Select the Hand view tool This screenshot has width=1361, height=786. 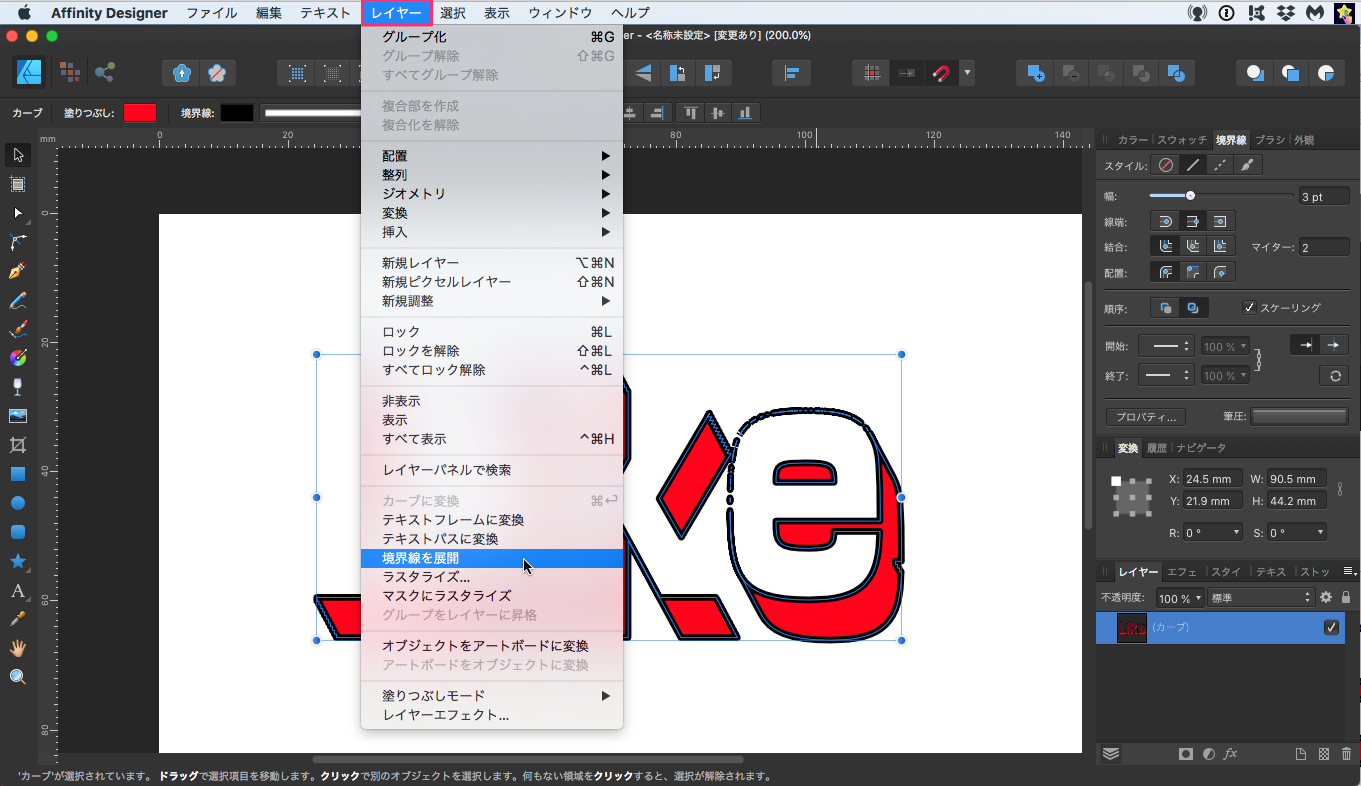(18, 648)
